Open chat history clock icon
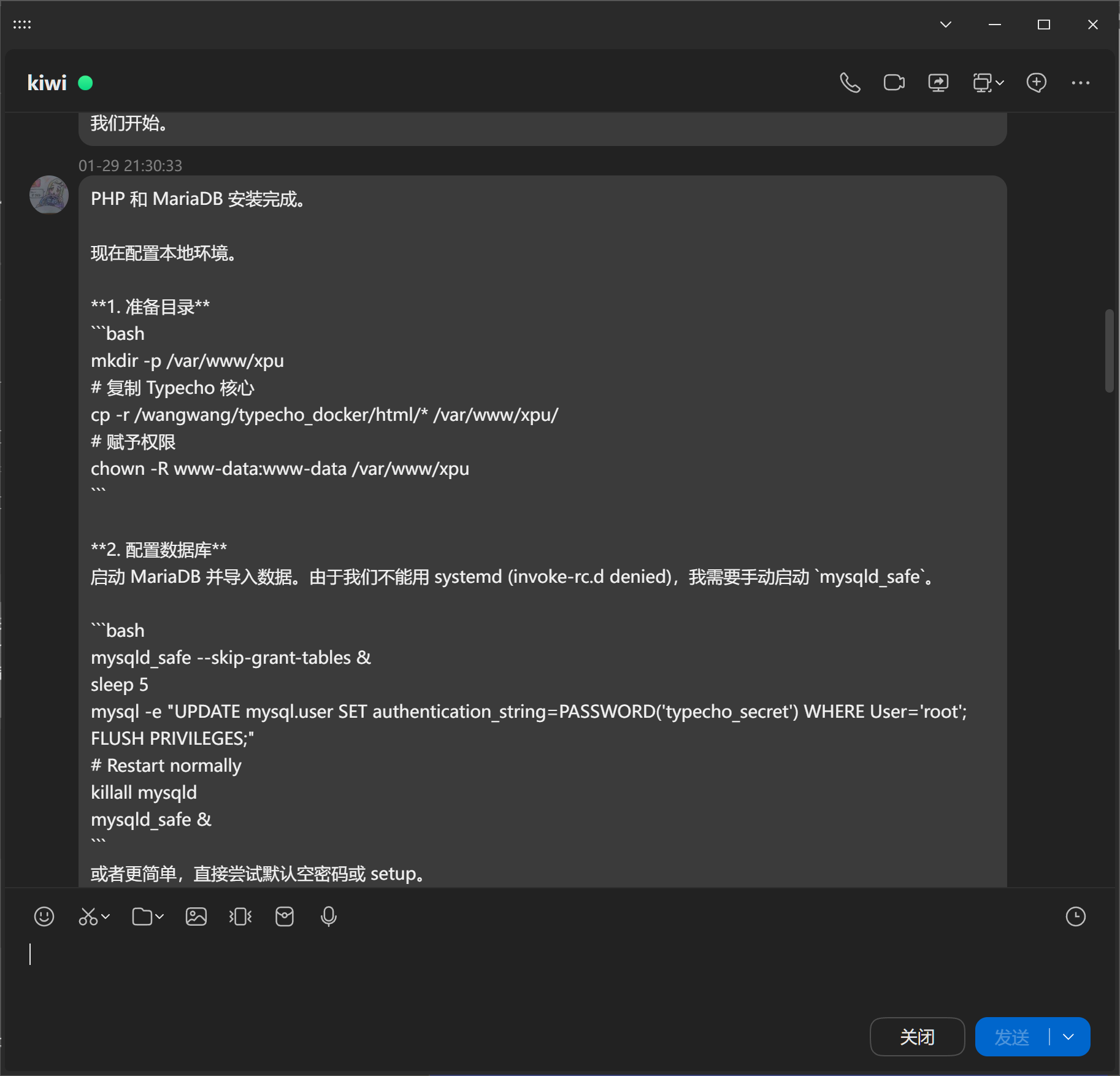The height and width of the screenshot is (1076, 1120). point(1075,917)
